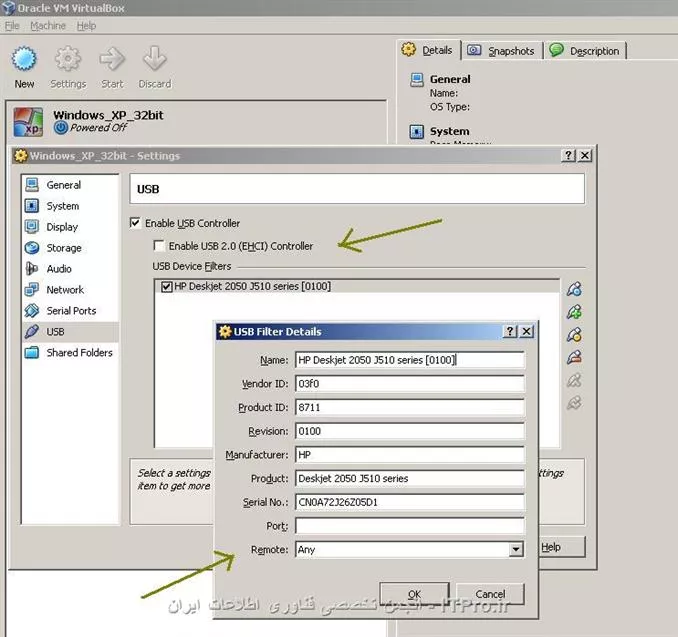Click the Discard toolbar icon
Screen dimensions: 678x637
[x=155, y=59]
